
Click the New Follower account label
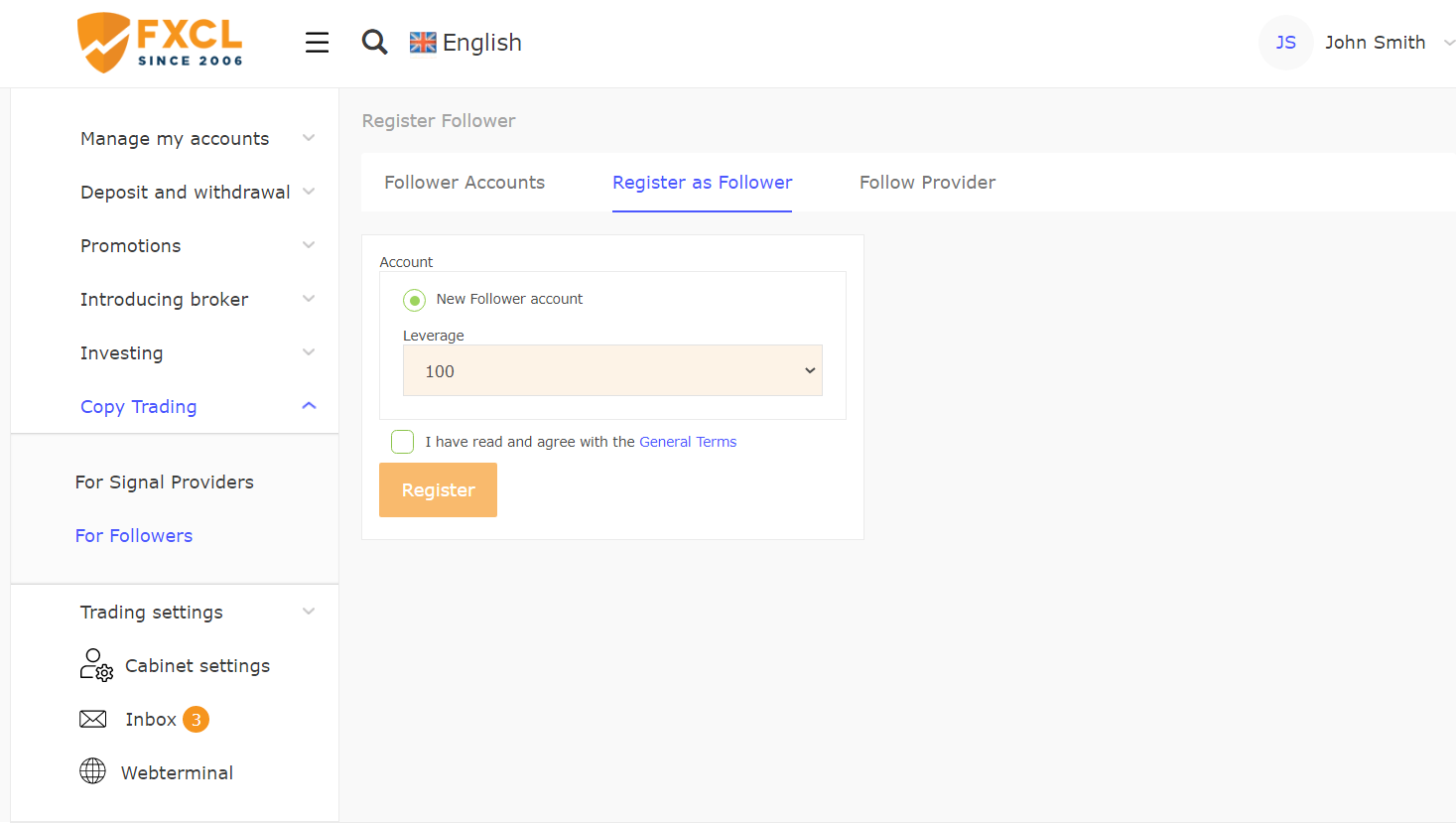point(509,299)
